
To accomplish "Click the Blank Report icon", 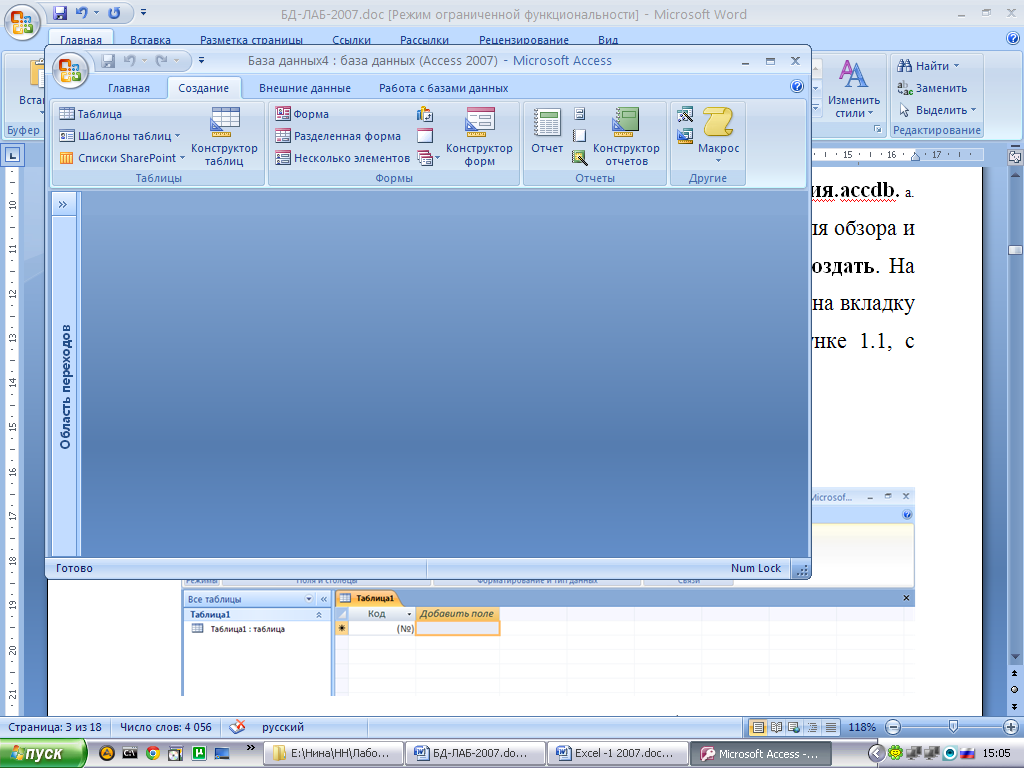I will tap(579, 135).
